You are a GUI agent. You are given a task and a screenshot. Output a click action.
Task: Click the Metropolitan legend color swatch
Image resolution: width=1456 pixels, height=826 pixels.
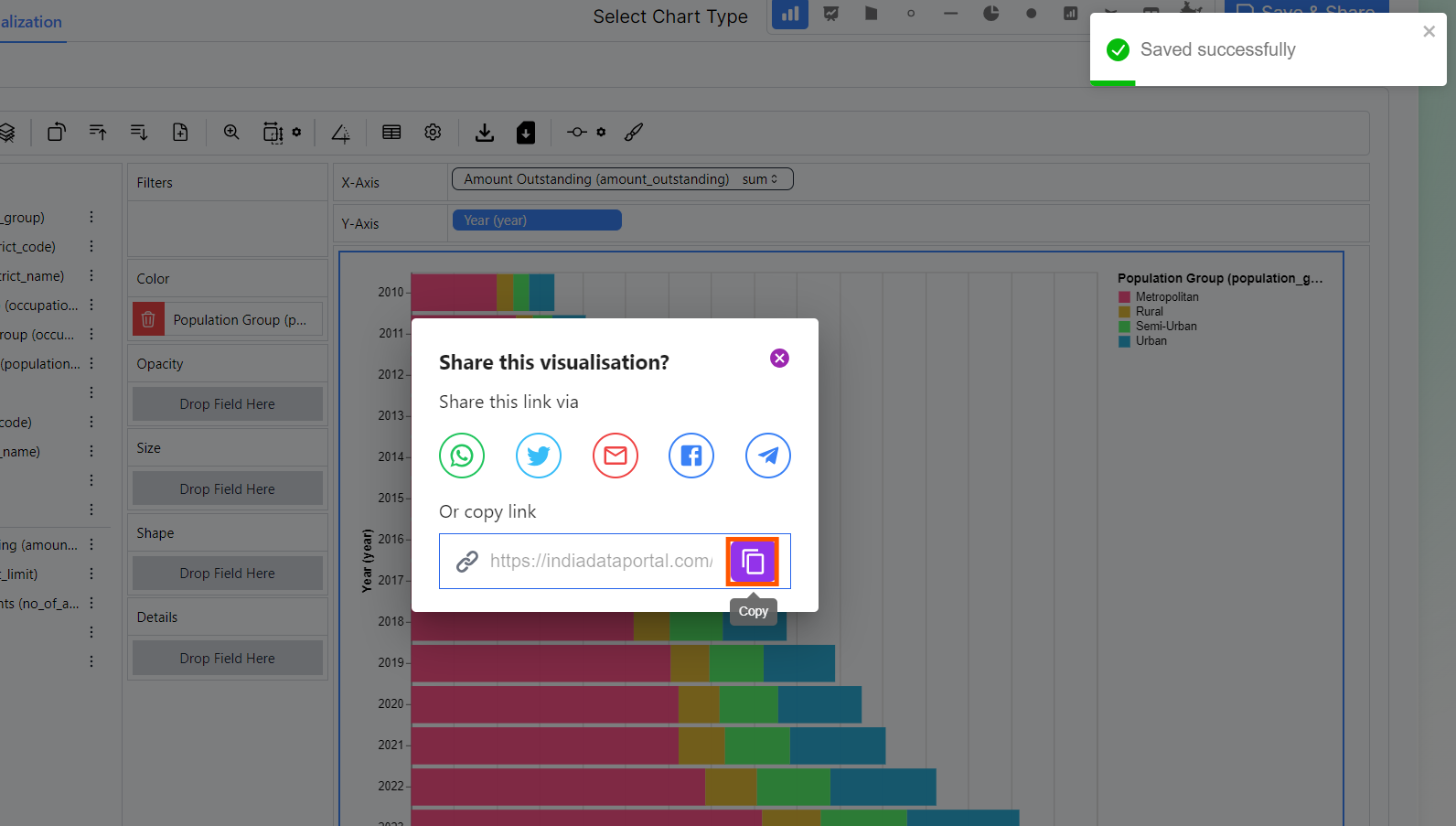click(1124, 297)
